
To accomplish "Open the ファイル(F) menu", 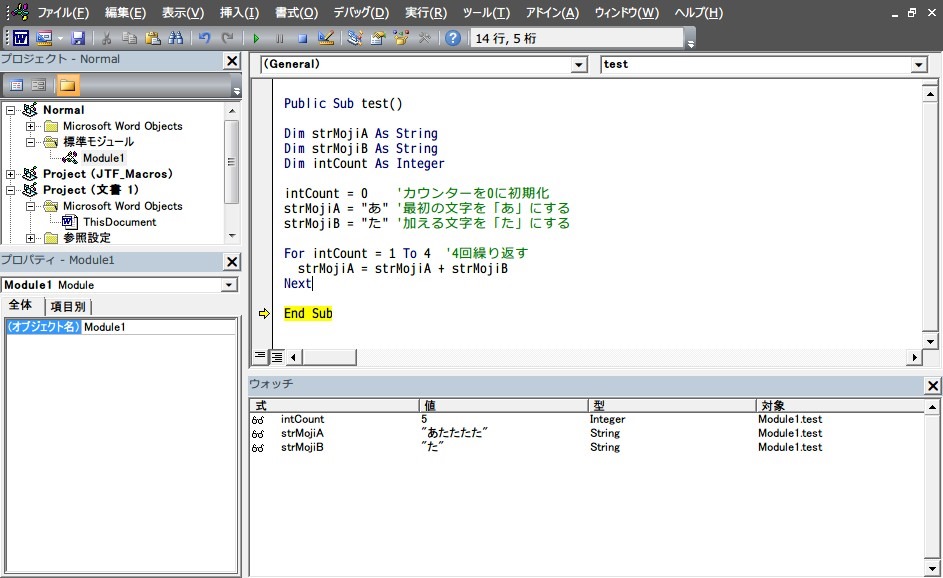I will [63, 13].
